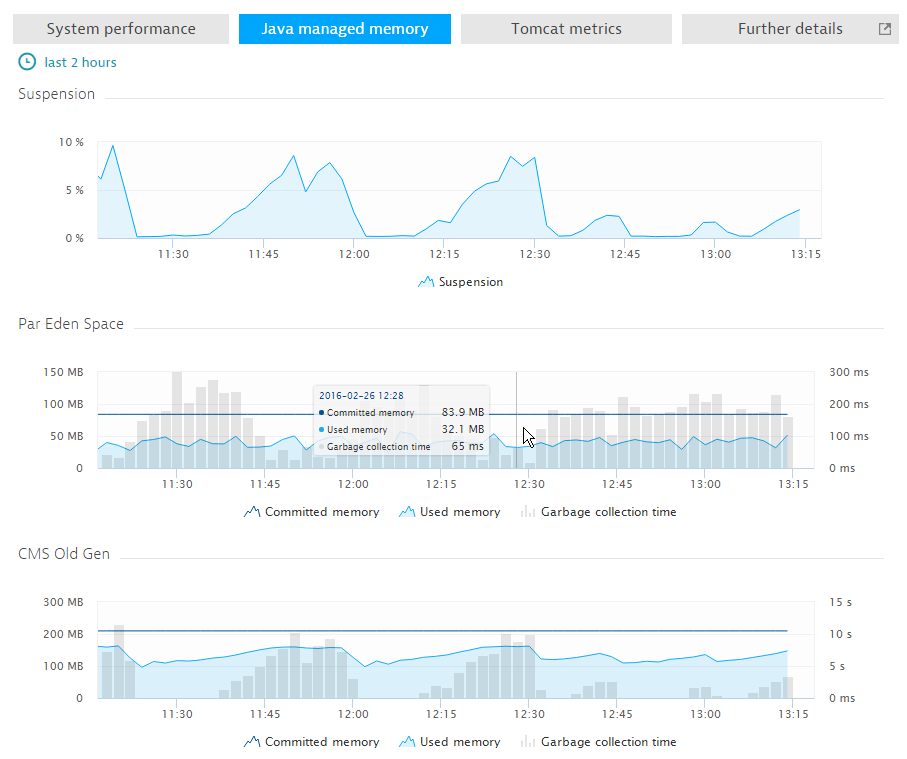Click the "15 s" axis label in CMS Old Gen

click(x=840, y=602)
